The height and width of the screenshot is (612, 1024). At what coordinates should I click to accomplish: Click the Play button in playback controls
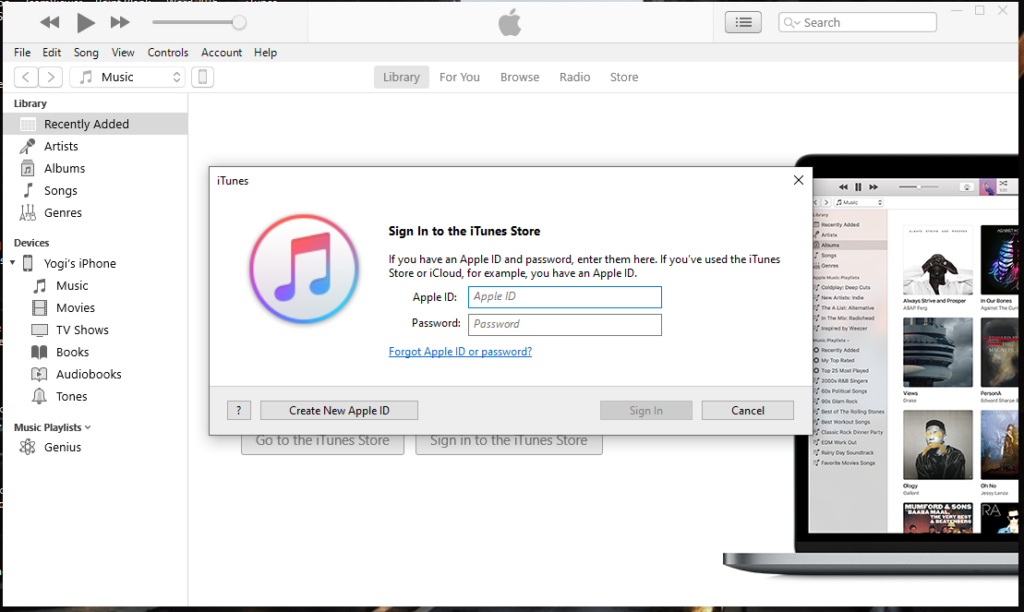(x=85, y=22)
